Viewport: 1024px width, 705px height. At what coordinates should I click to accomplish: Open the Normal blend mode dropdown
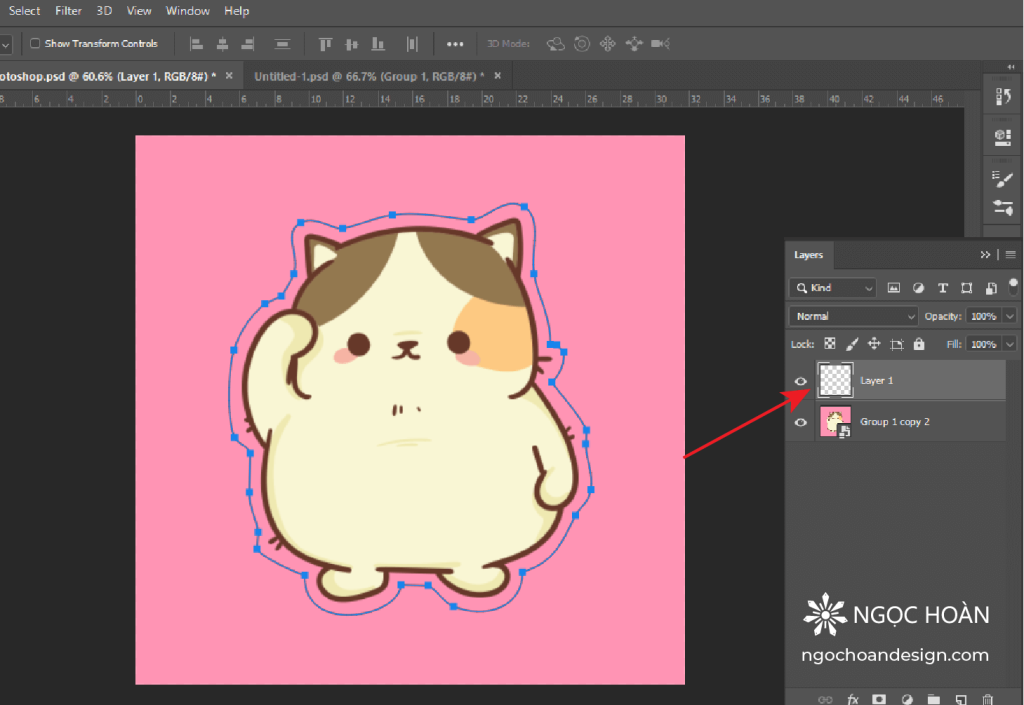click(853, 316)
